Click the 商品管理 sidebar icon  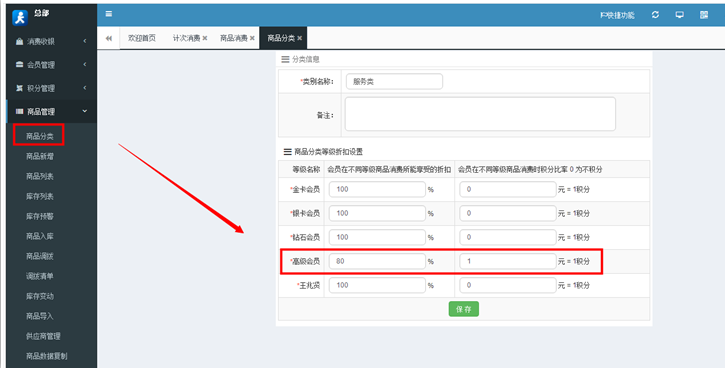(19, 111)
